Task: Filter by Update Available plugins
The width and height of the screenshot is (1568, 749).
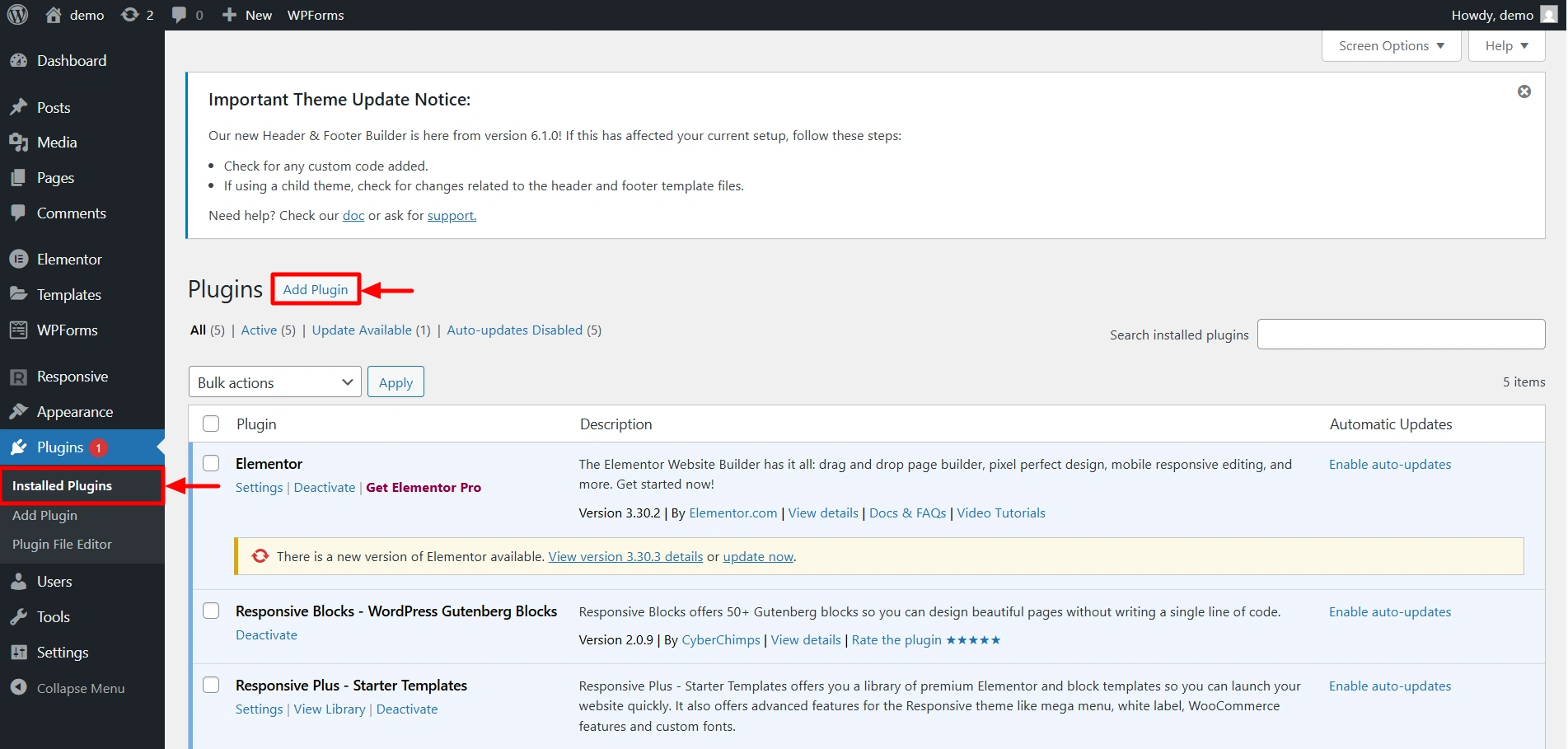Action: pos(362,330)
